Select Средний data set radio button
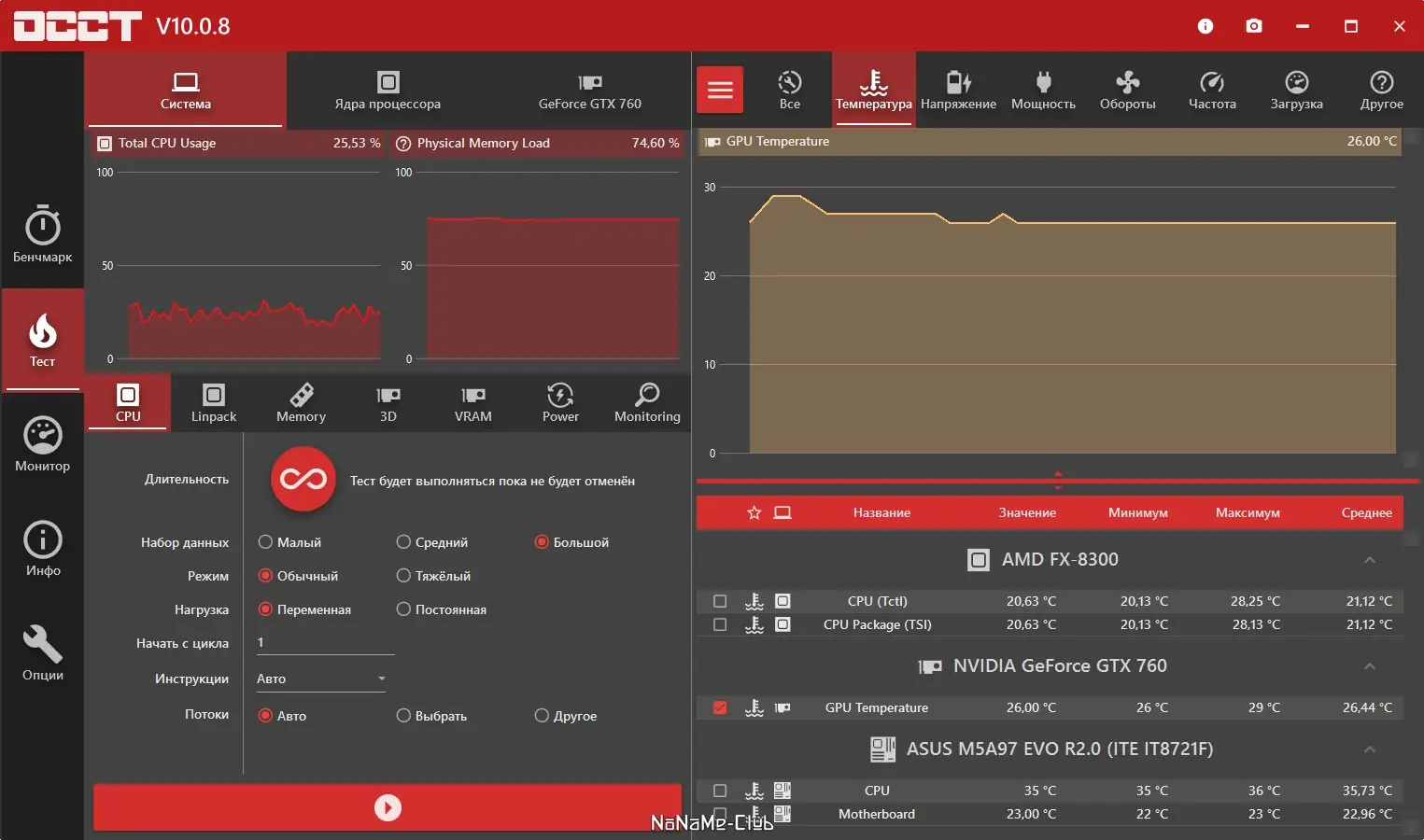The image size is (1424, 840). [x=432, y=542]
